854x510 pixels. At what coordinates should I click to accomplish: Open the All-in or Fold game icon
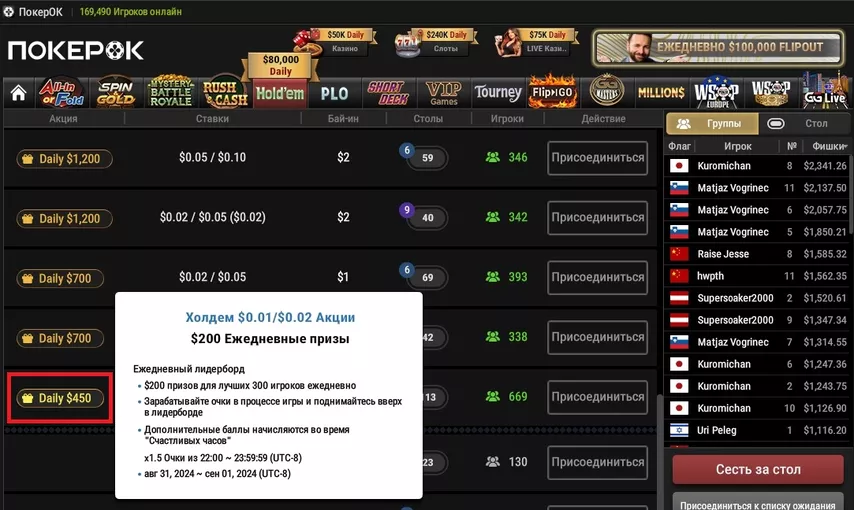click(x=61, y=93)
